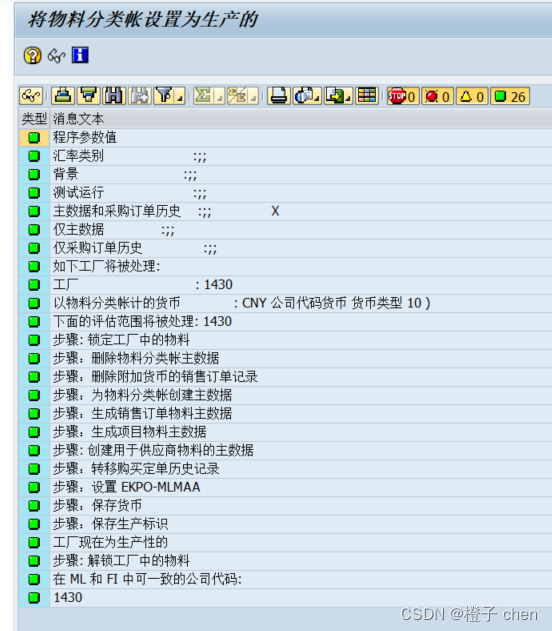Open the Find binoculars tool
Viewport: 552px width, 631px height.
tap(114, 96)
